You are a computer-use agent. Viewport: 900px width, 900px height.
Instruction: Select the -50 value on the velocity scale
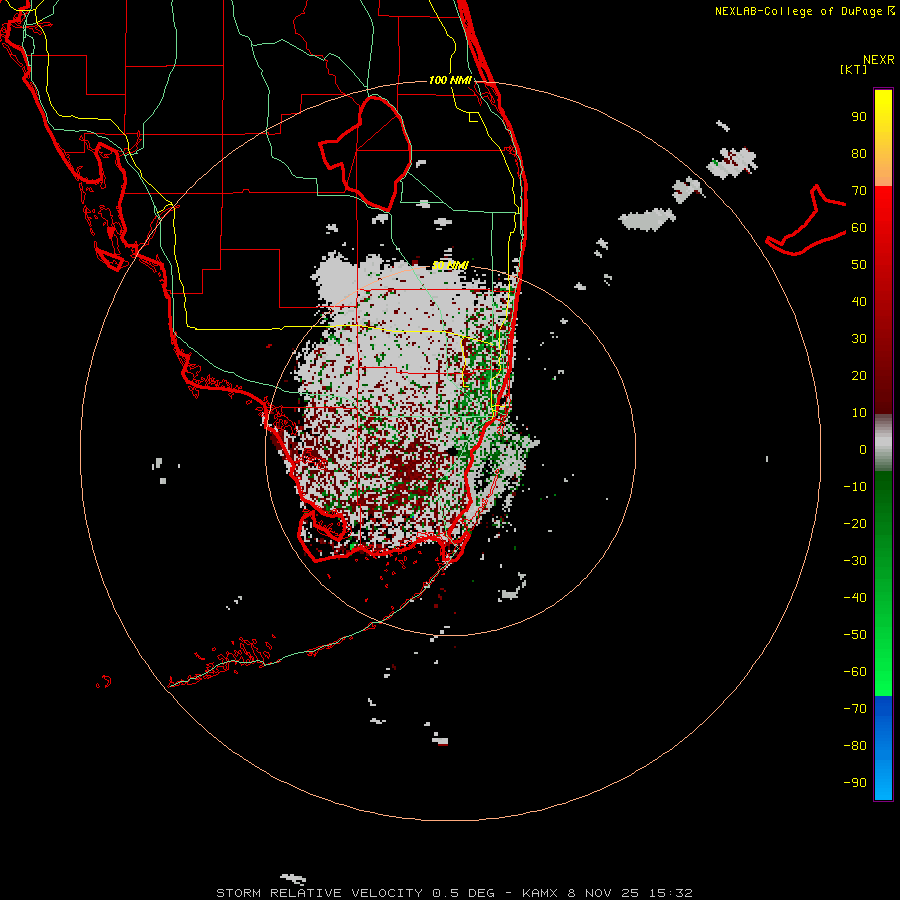(855, 635)
